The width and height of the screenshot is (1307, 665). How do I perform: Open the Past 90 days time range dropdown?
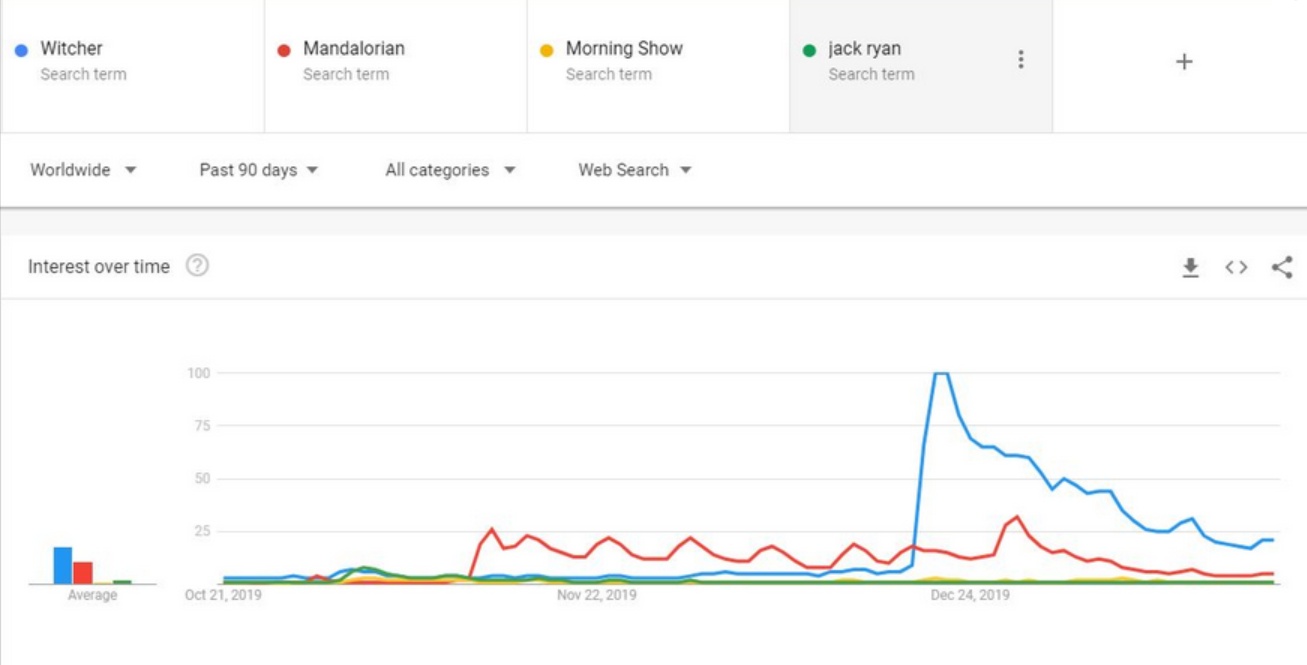[x=258, y=170]
